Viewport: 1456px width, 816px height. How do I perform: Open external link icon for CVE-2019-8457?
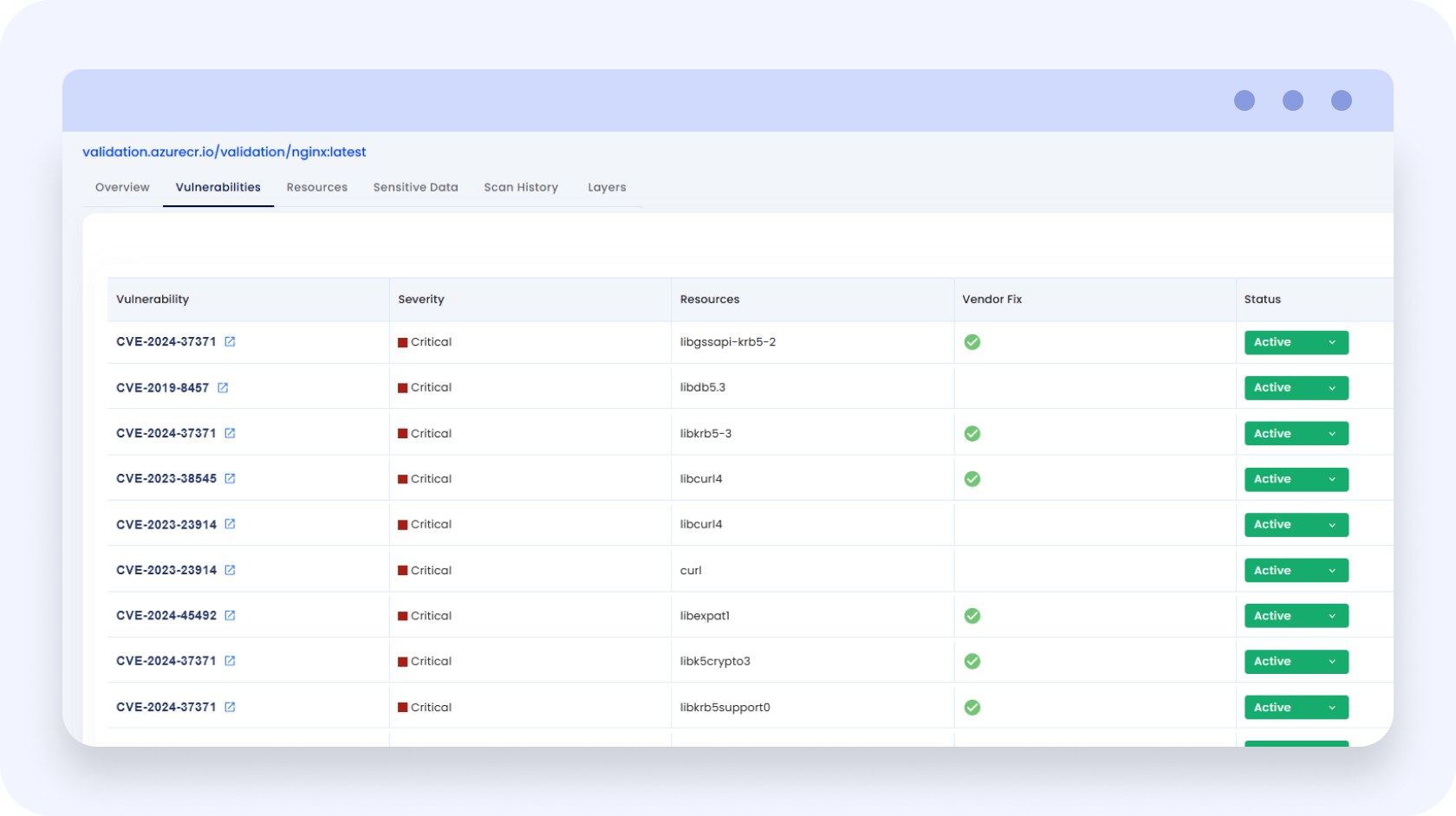[x=223, y=388]
